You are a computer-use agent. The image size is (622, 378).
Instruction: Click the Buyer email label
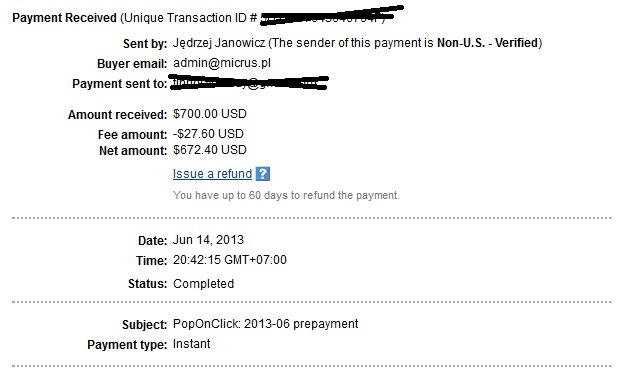pos(132,63)
